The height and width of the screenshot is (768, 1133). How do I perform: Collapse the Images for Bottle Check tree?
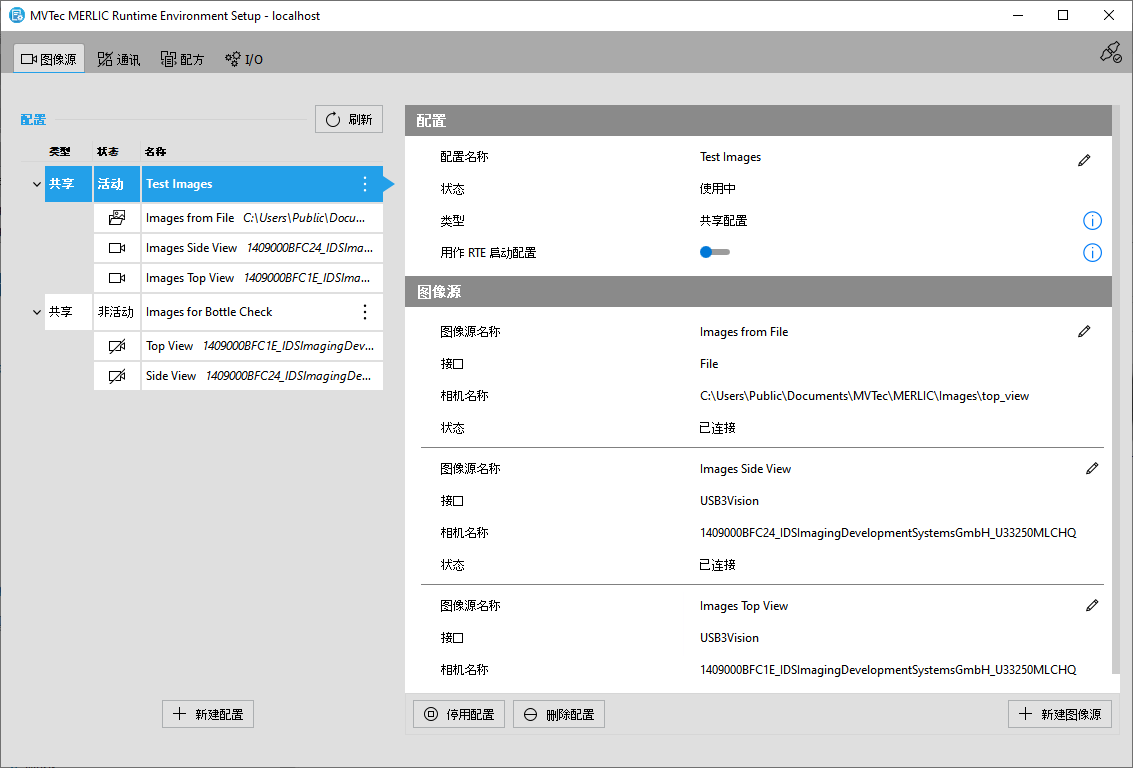click(x=37, y=313)
